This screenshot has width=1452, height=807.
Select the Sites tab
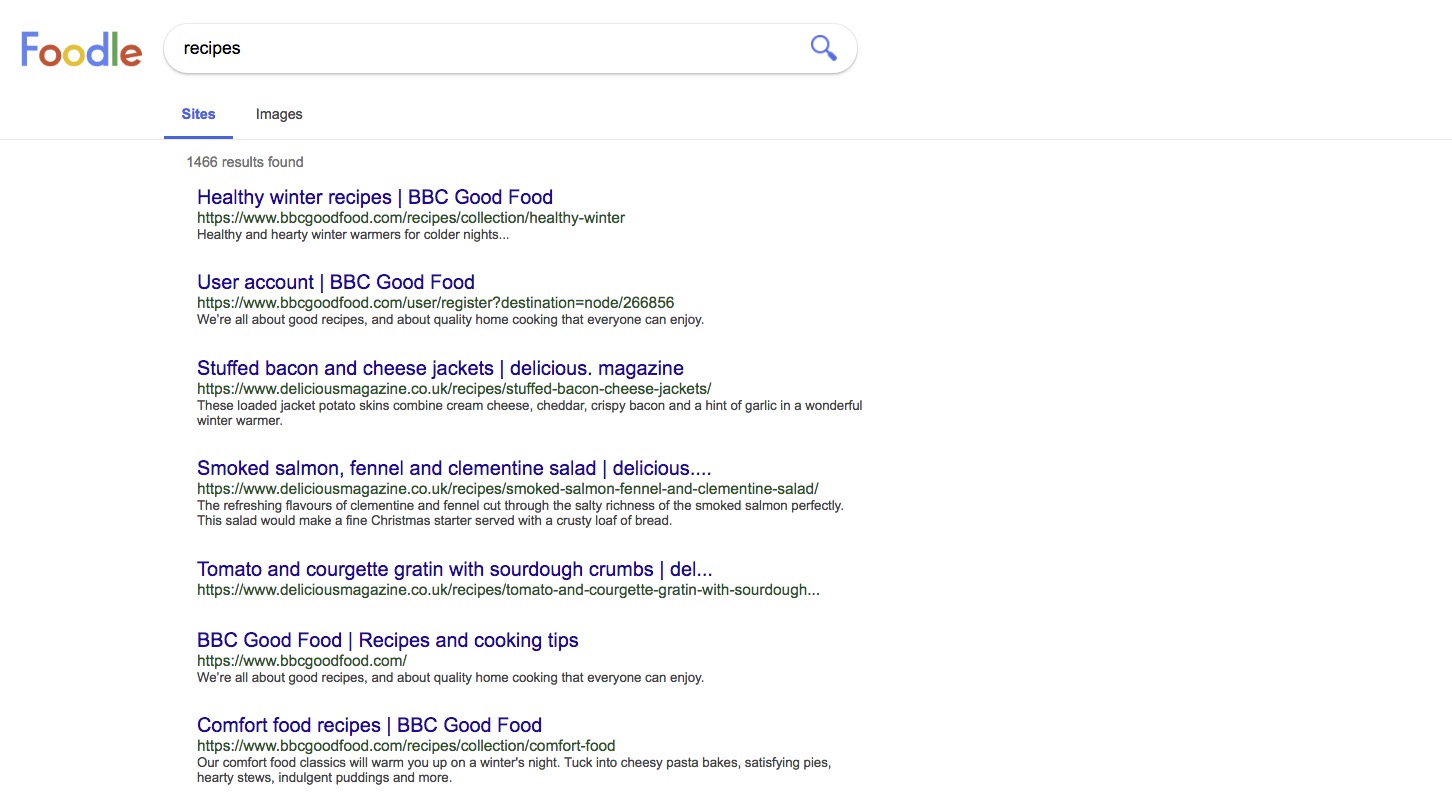pos(198,114)
